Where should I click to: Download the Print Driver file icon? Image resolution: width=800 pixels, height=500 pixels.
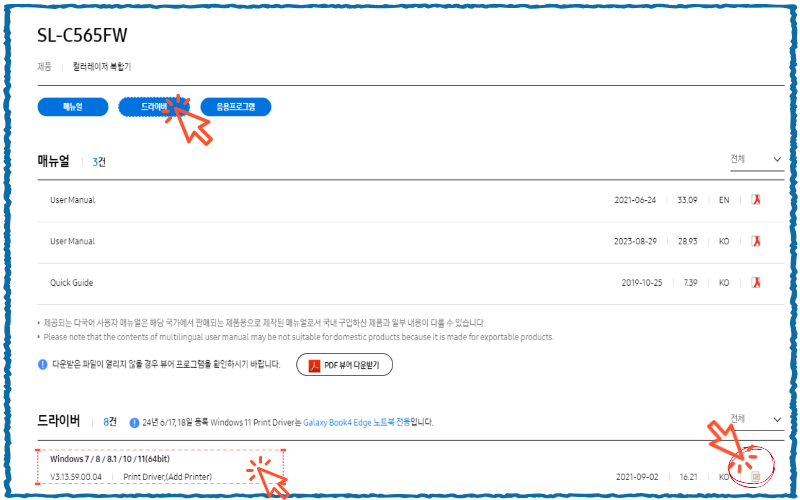[756, 477]
